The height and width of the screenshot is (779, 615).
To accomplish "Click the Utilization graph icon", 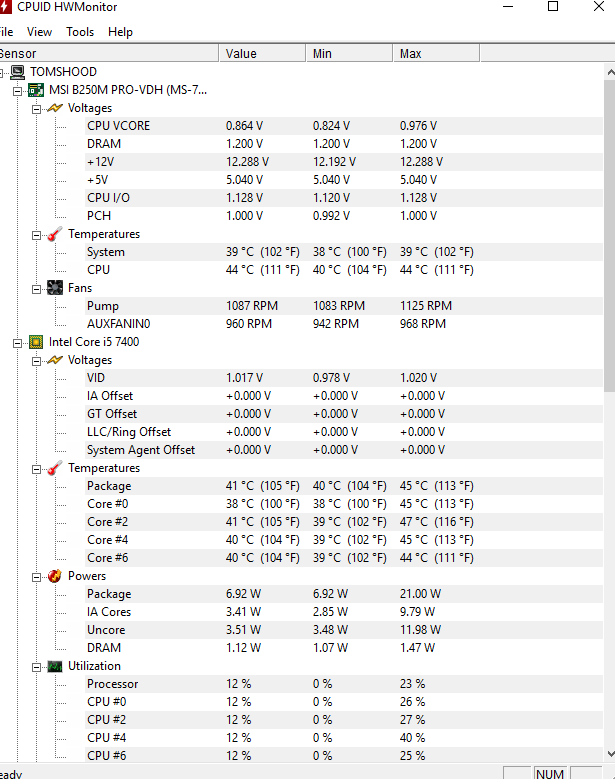I will point(55,666).
